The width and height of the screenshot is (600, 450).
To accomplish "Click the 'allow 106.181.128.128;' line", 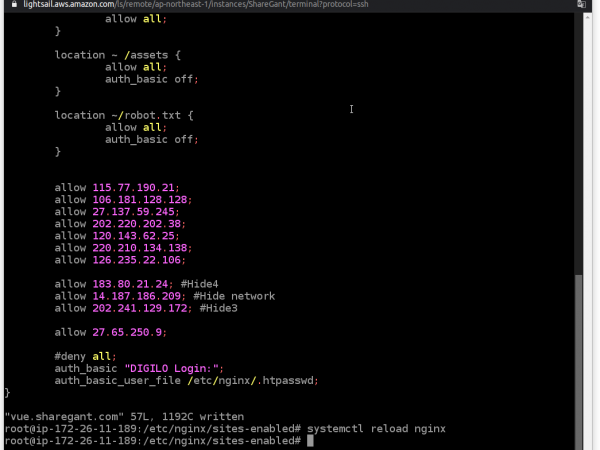I will click(x=122, y=199).
